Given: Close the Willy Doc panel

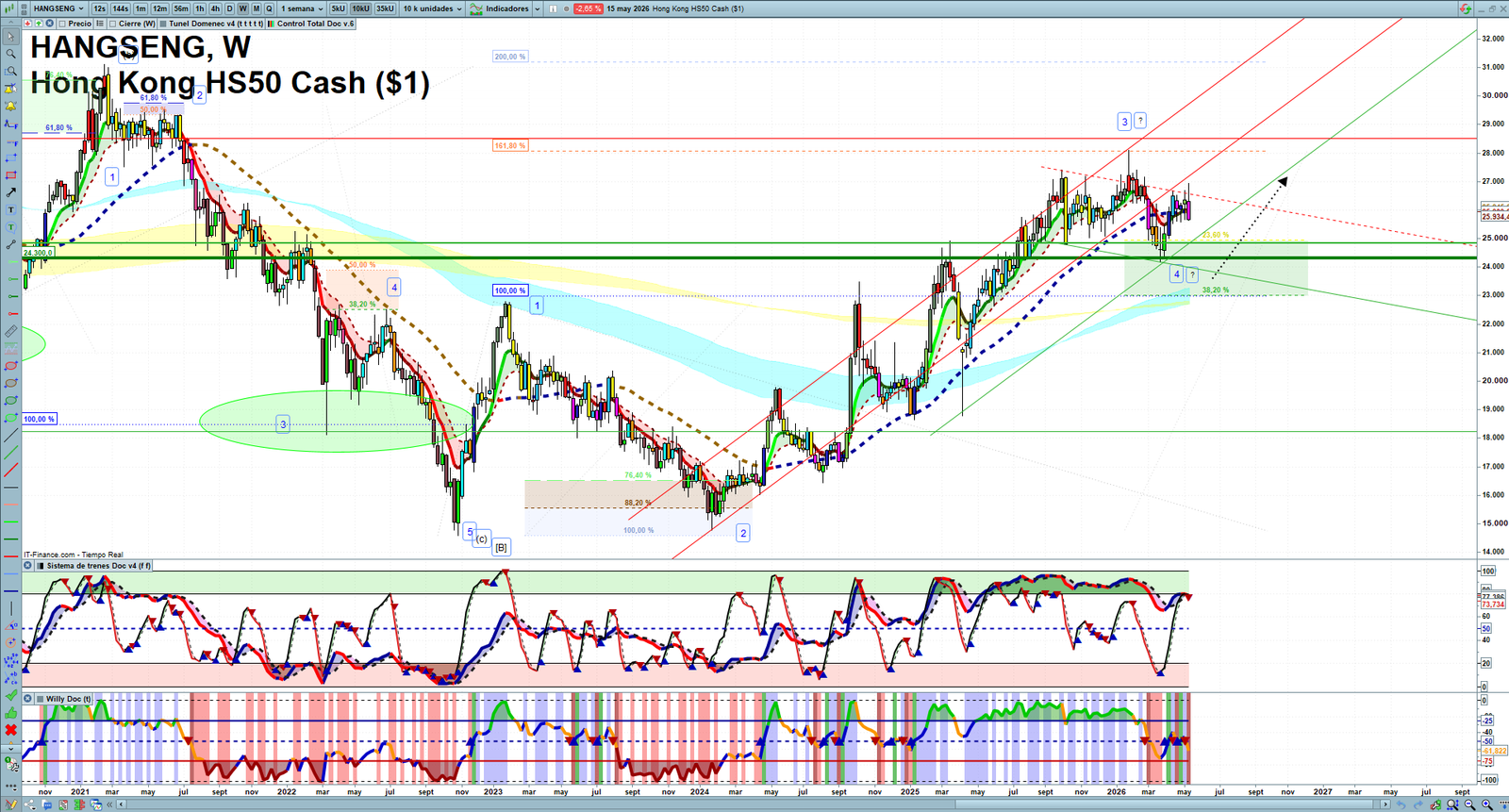Looking at the screenshot, I should coord(27,699).
